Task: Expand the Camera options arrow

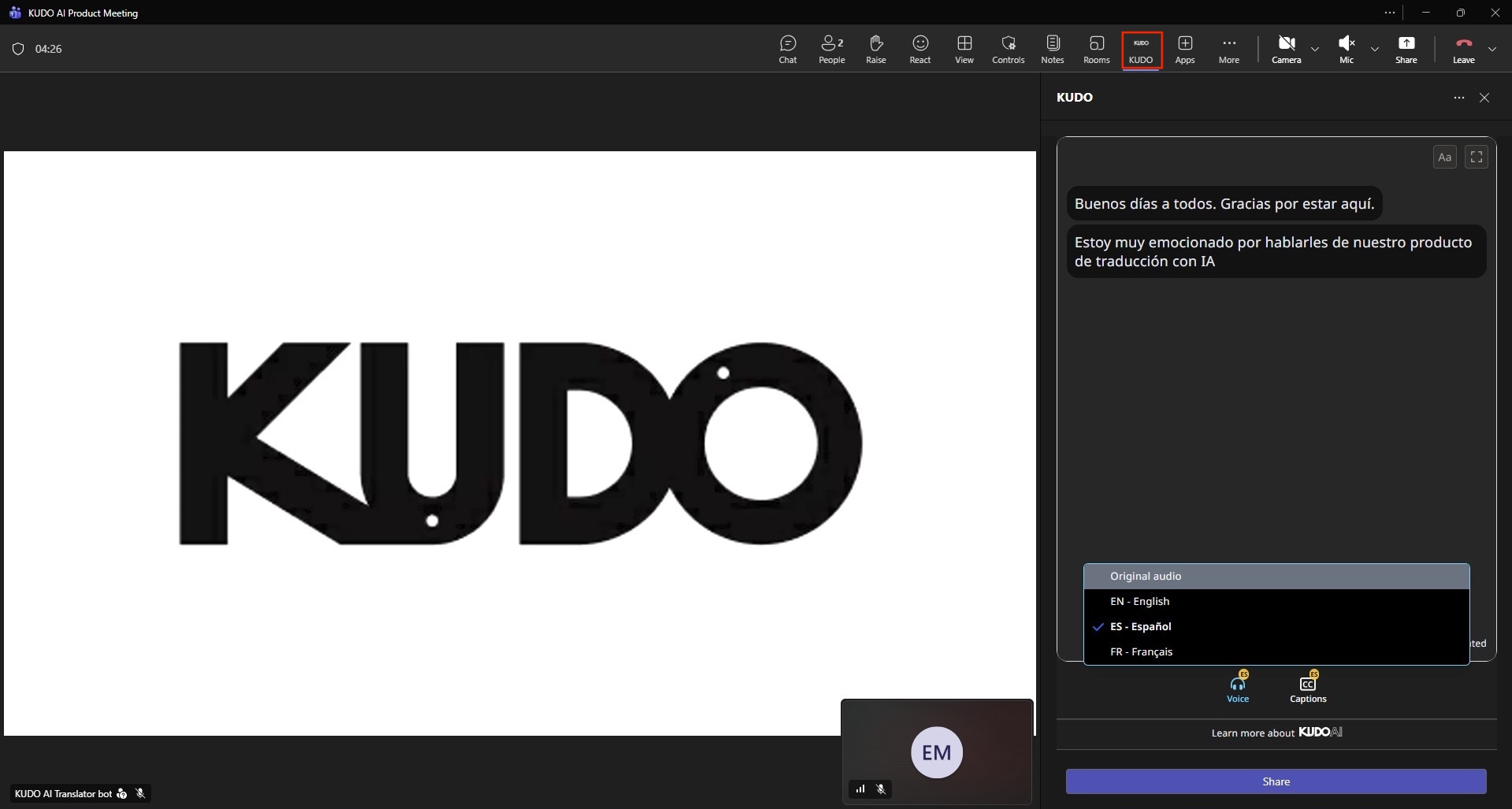Action: 1315,49
